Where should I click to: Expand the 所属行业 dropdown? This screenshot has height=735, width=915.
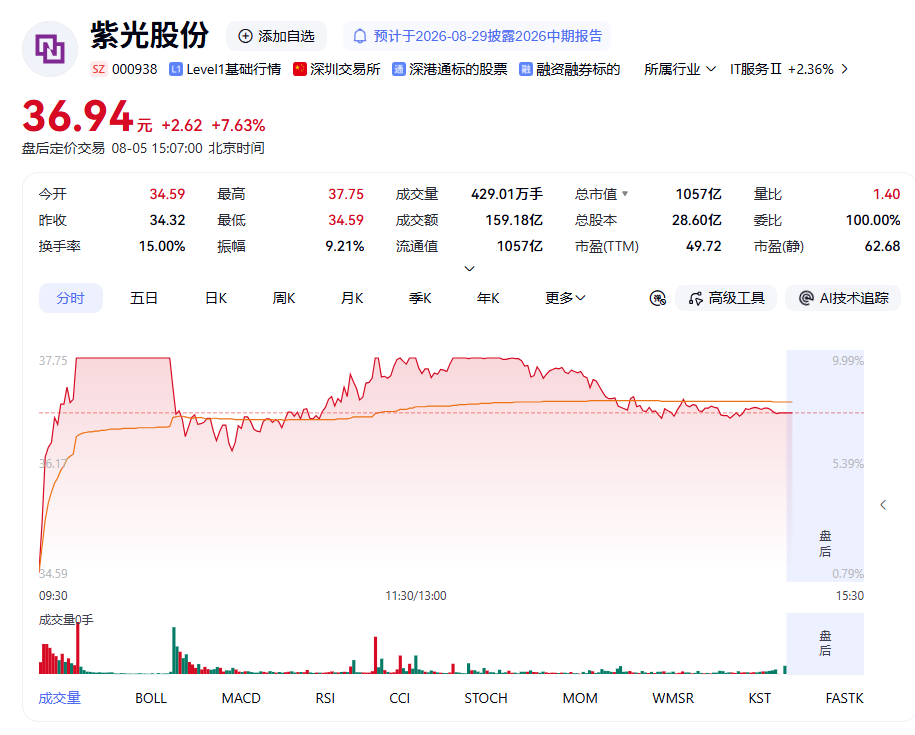(679, 69)
